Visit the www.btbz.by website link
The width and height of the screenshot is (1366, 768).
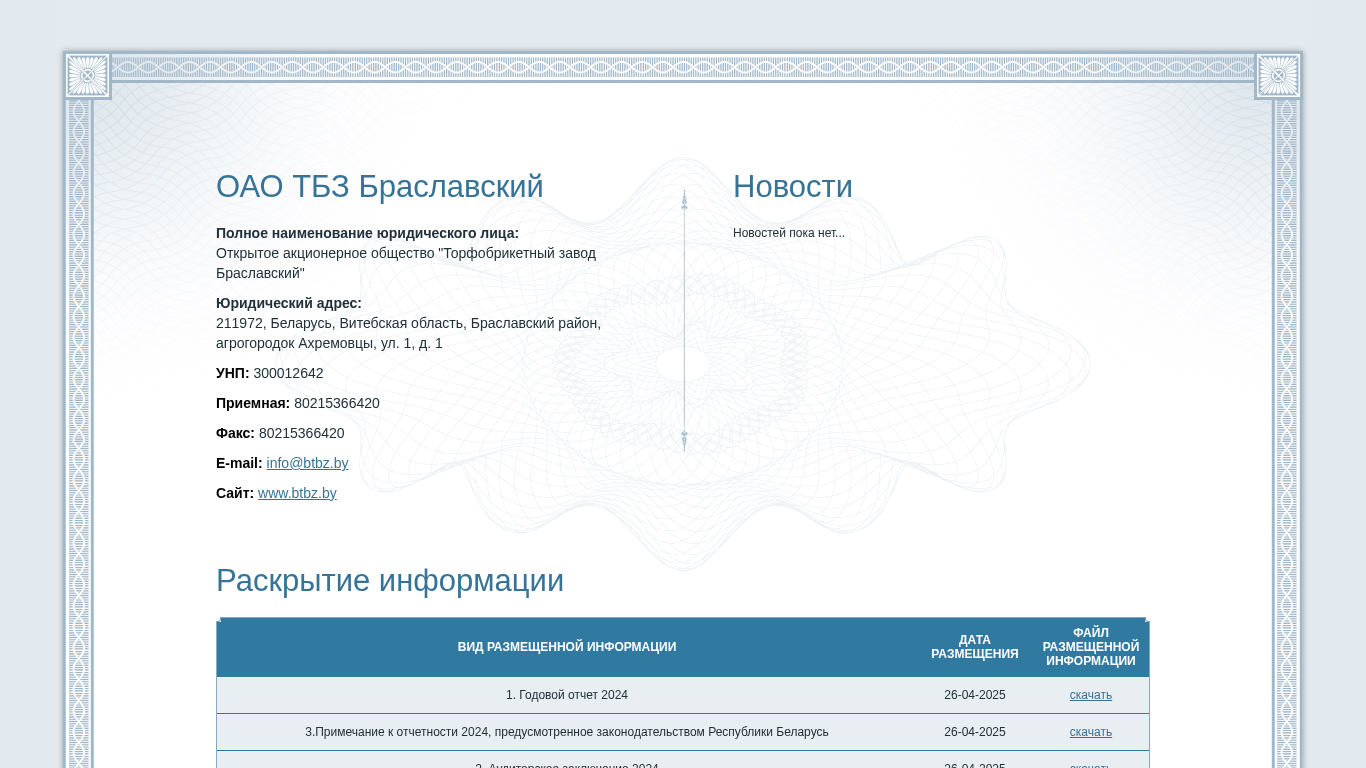(x=297, y=493)
